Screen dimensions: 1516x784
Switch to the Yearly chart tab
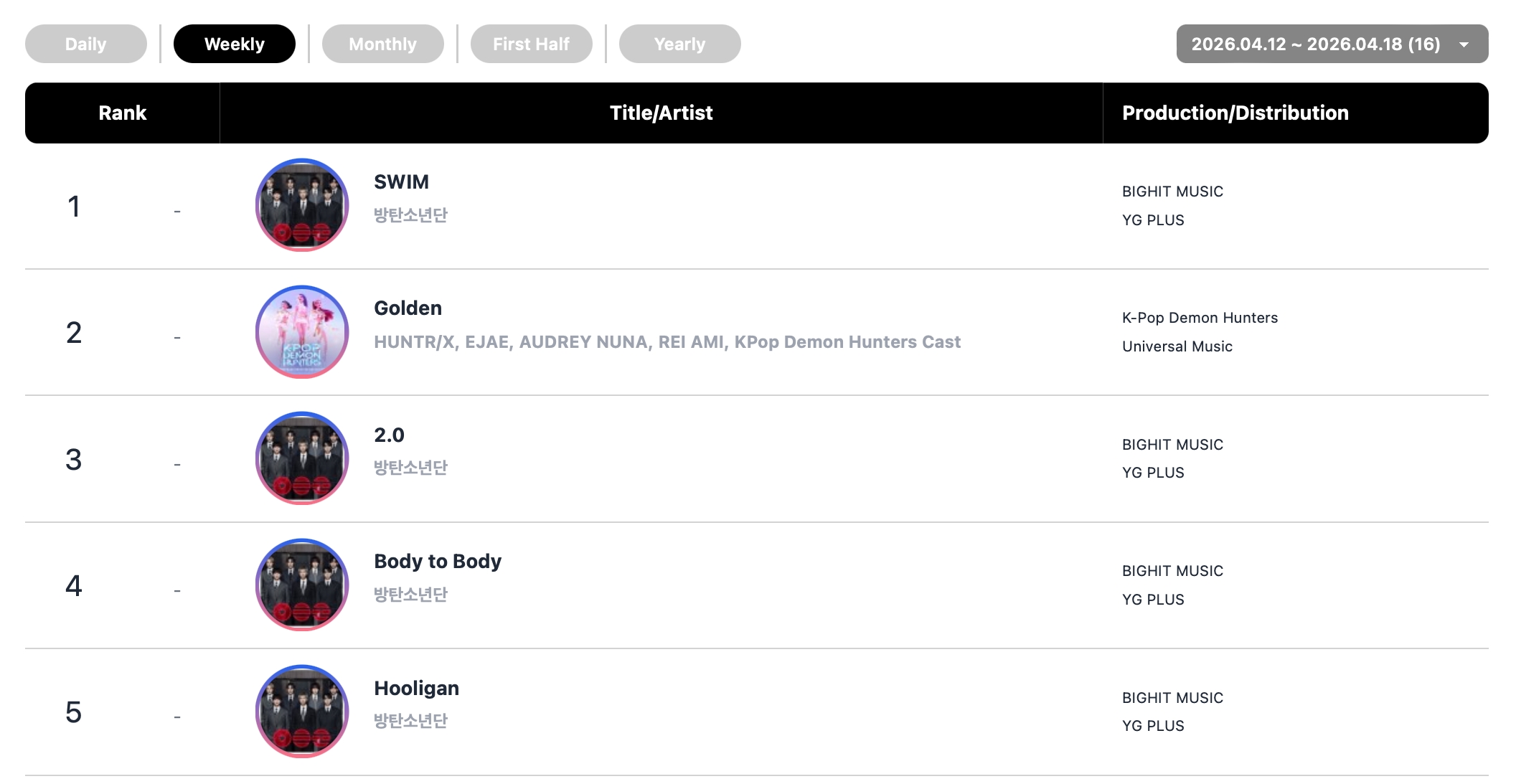pyautogui.click(x=680, y=44)
